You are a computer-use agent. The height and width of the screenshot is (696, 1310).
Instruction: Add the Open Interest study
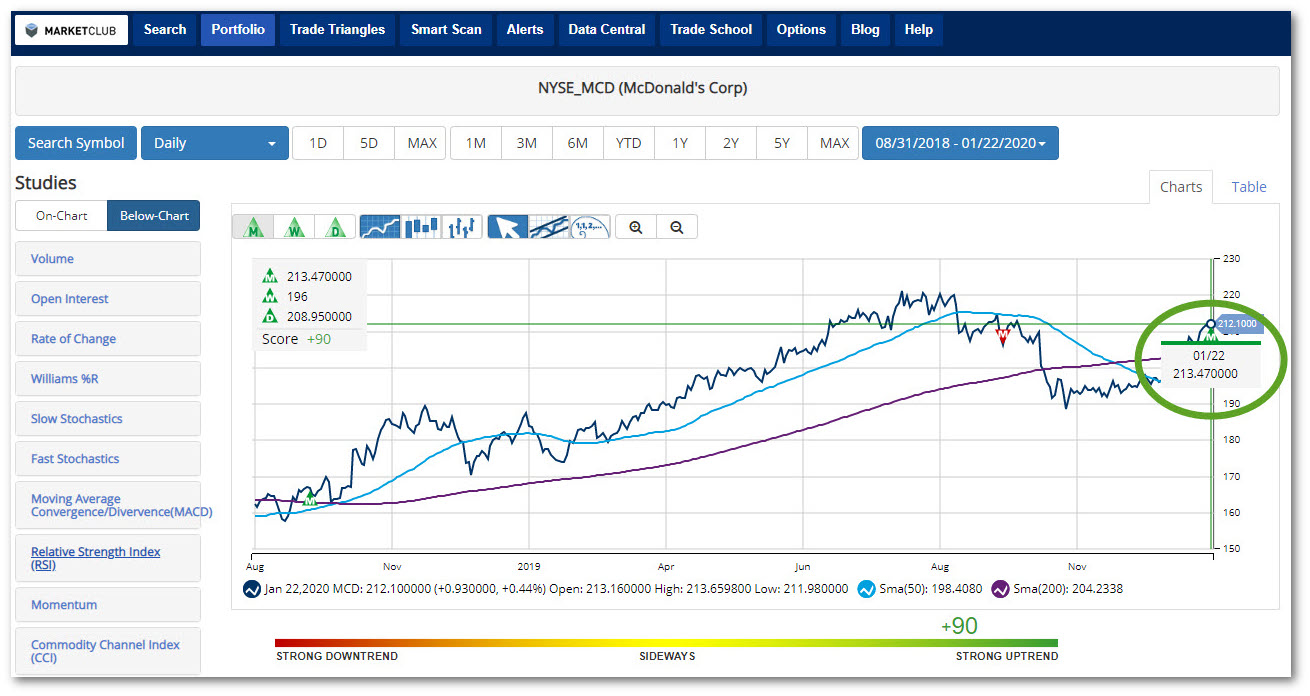pyautogui.click(x=108, y=299)
